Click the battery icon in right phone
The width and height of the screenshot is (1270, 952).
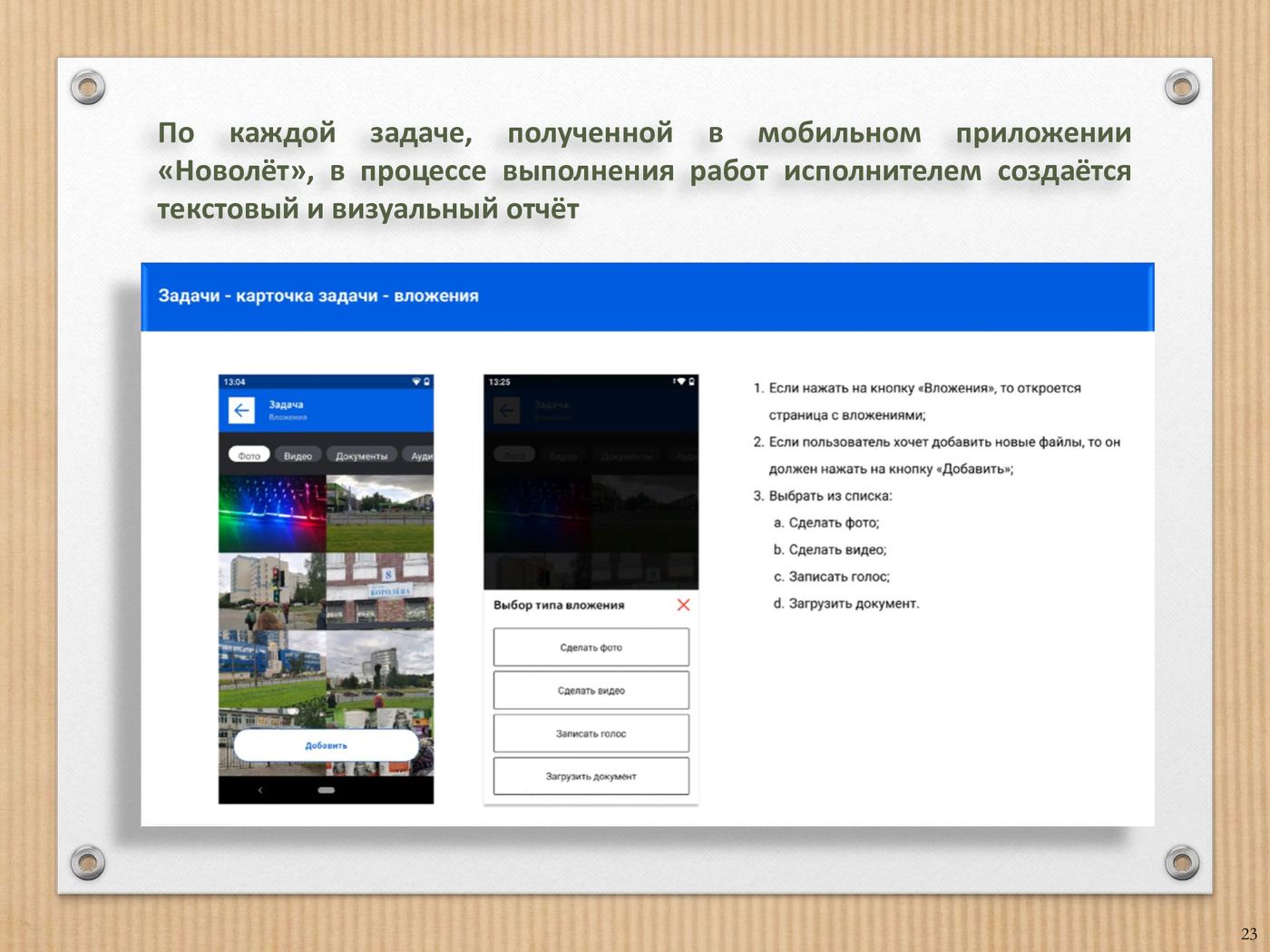click(691, 382)
